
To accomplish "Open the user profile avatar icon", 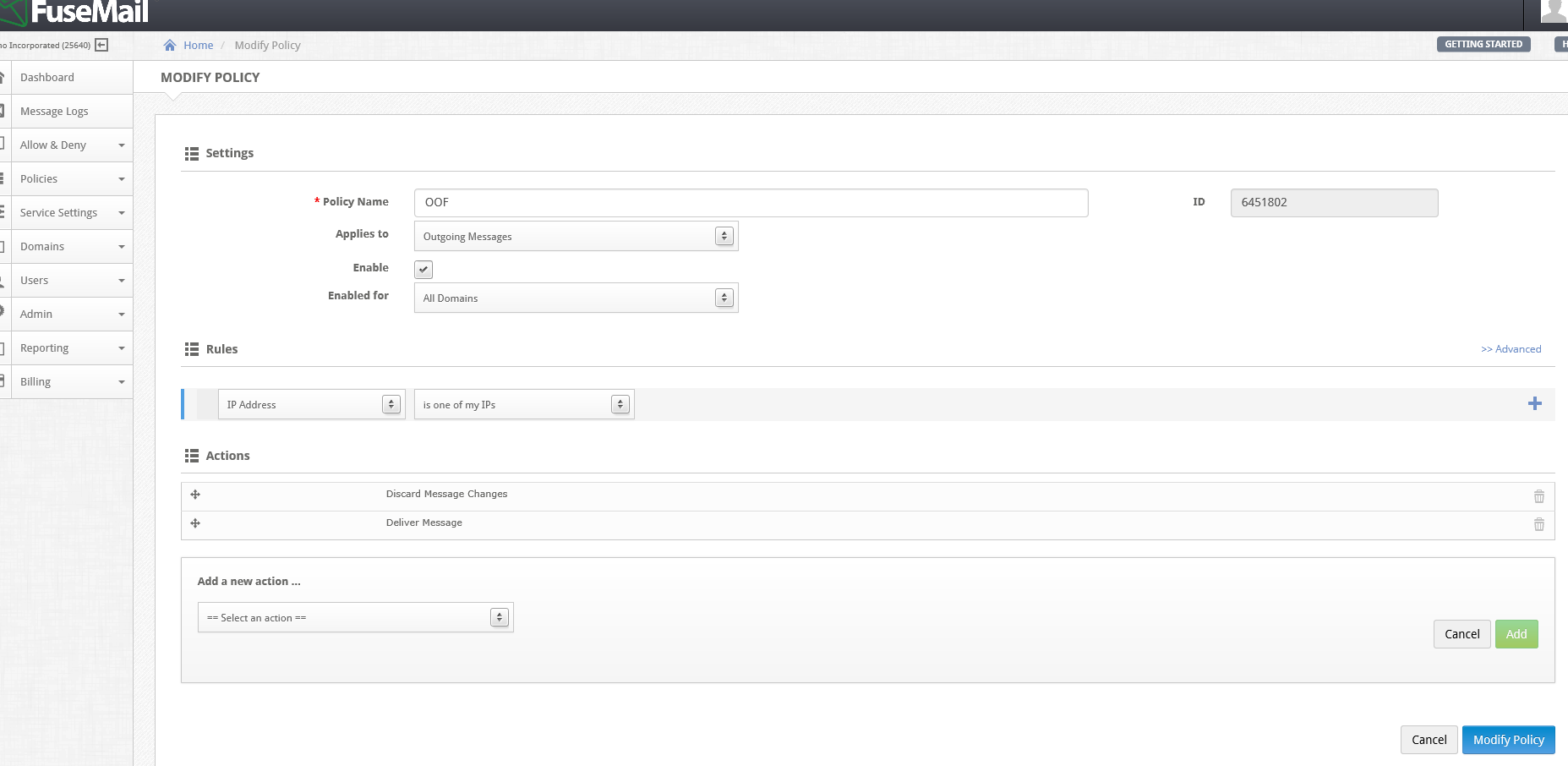I will point(1553,11).
